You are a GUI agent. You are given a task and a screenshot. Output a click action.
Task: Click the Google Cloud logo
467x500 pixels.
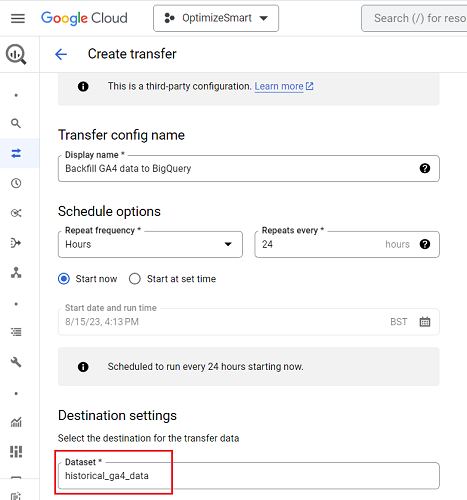84,18
